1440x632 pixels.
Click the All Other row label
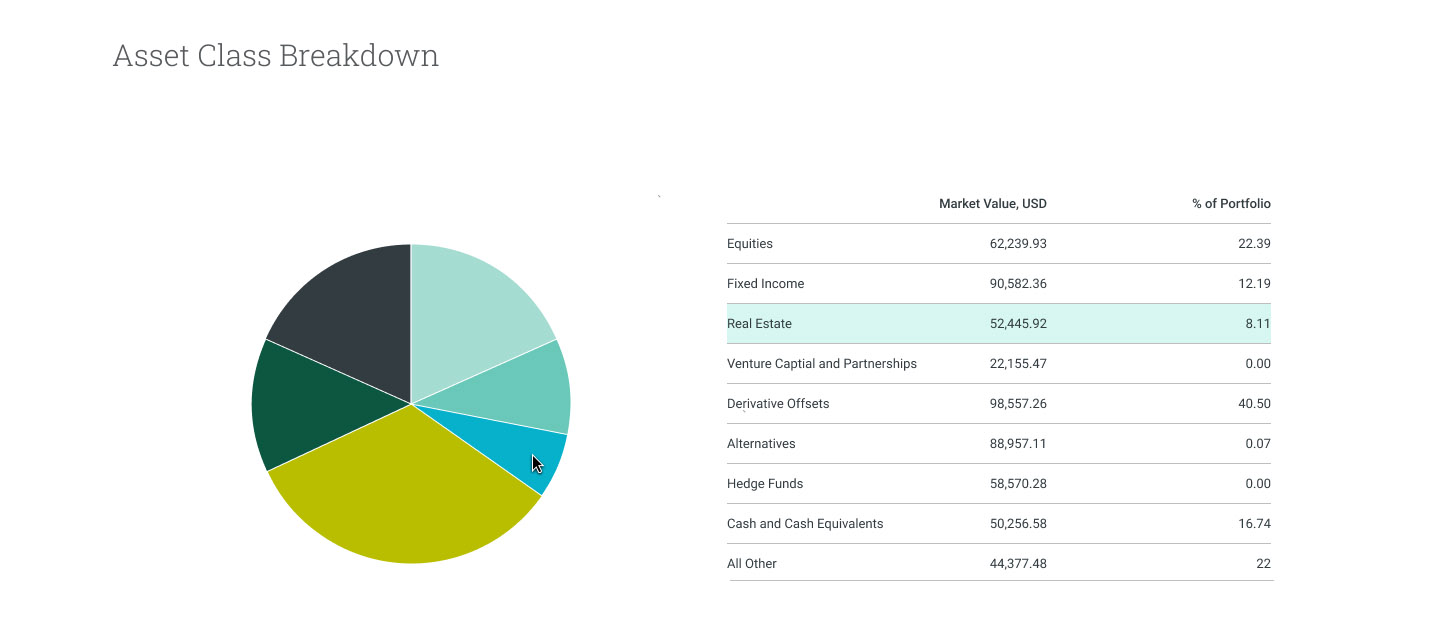coord(752,564)
